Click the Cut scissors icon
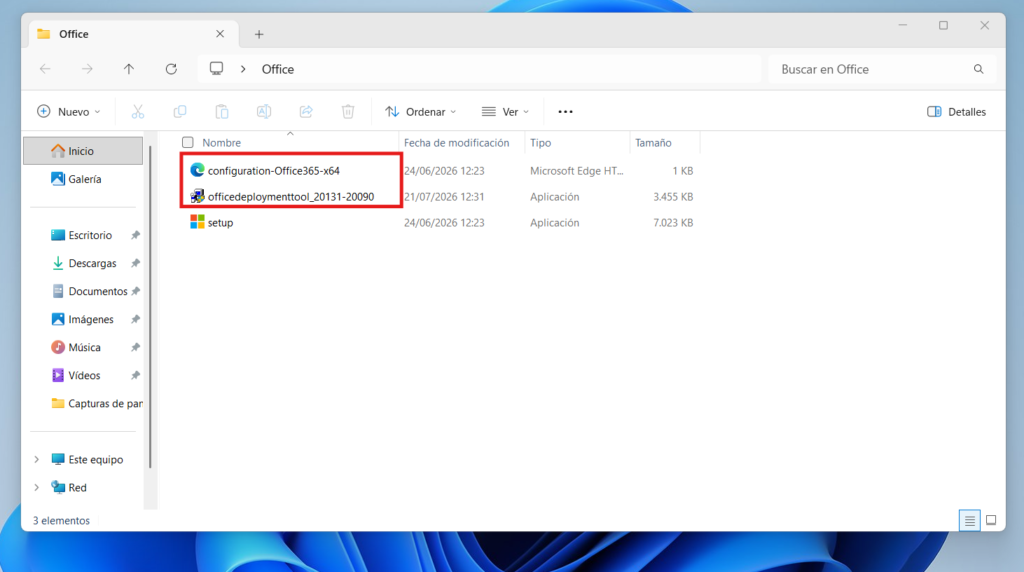 138,112
